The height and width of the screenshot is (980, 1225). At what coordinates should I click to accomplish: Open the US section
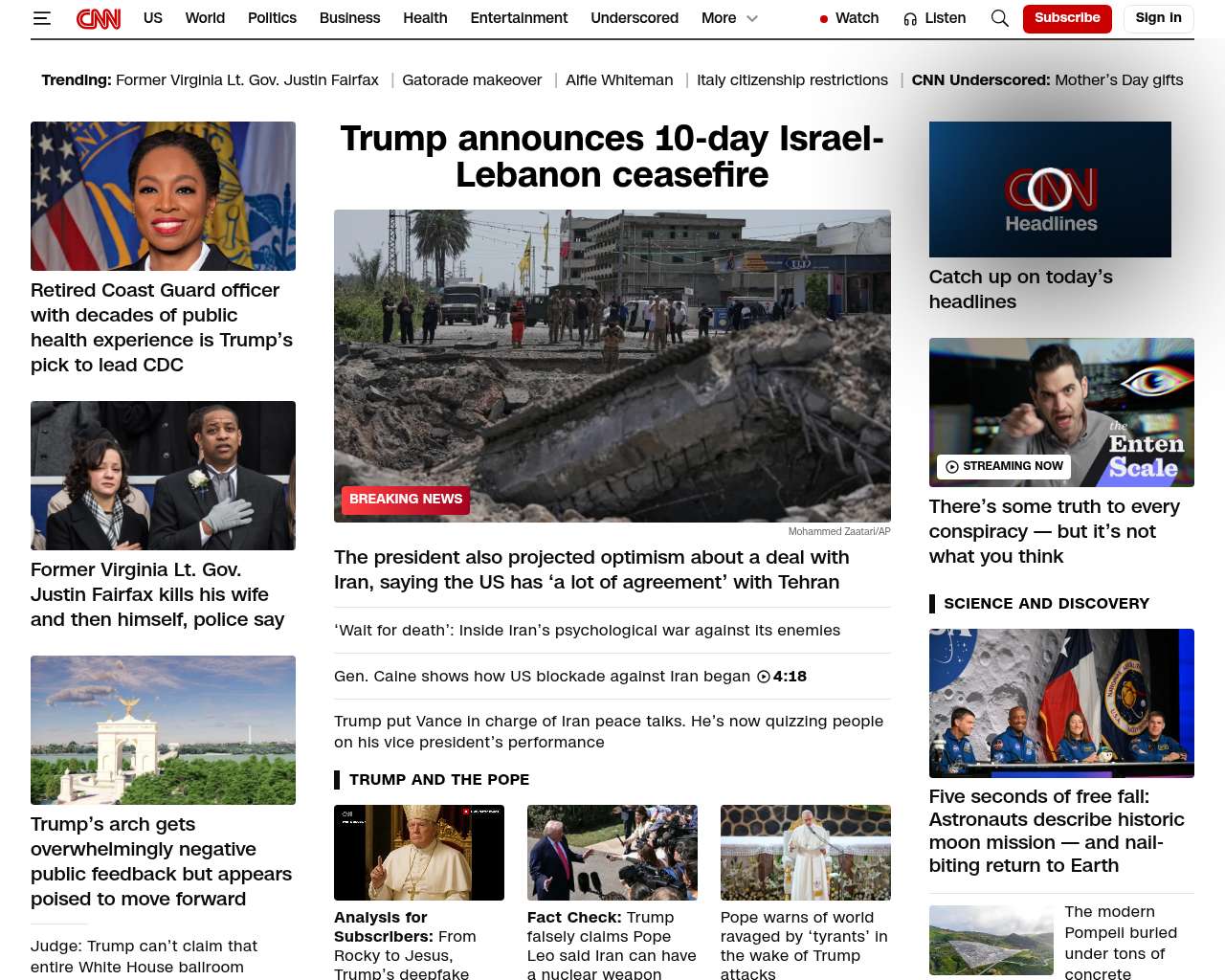pyautogui.click(x=153, y=18)
